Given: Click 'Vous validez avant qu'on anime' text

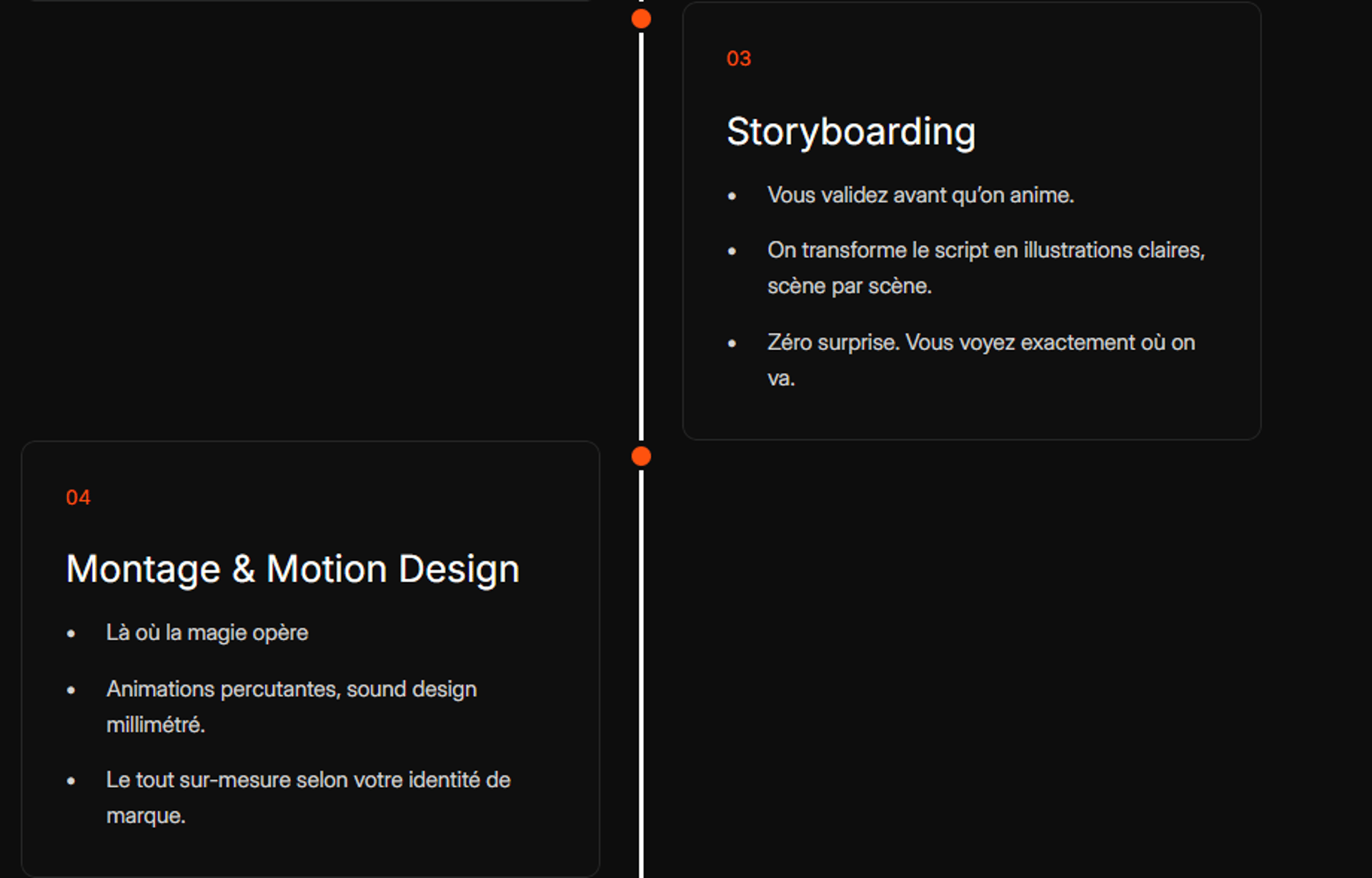Looking at the screenshot, I should tap(920, 195).
